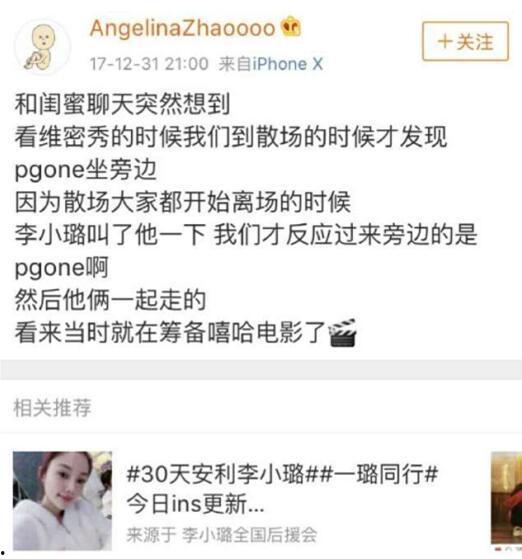
Task: Open 今日ins更新 recommended post
Action: pyautogui.click(x=195, y=504)
